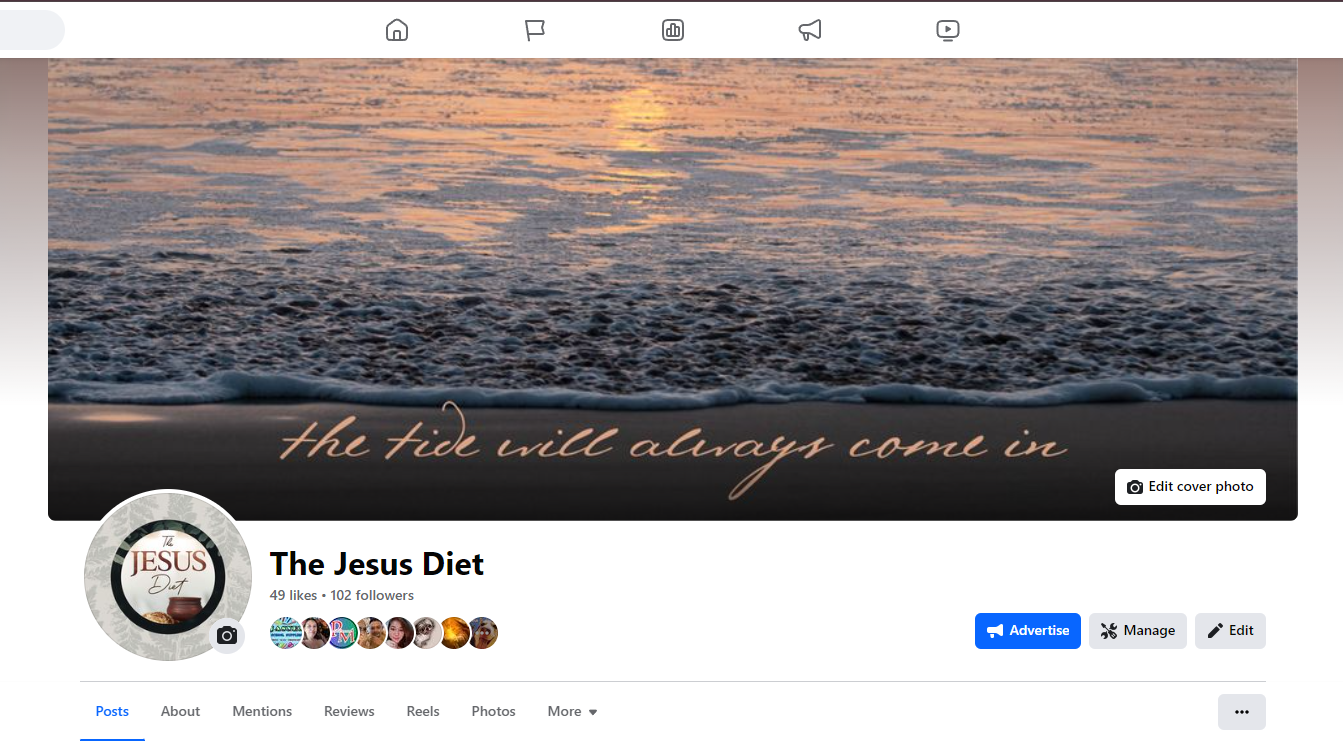The width and height of the screenshot is (1344, 742).
Task: Open the Reviews tab
Action: click(349, 712)
